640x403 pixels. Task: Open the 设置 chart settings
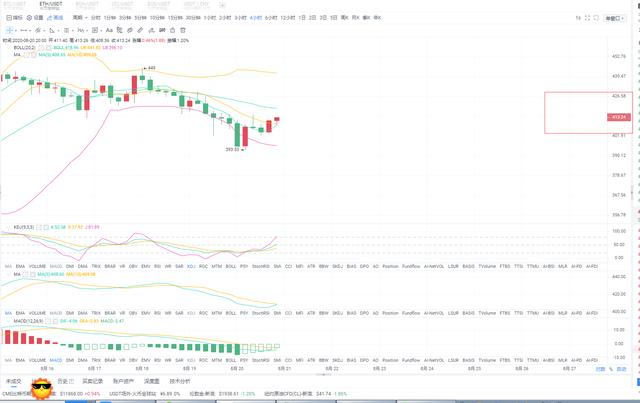pos(35,18)
